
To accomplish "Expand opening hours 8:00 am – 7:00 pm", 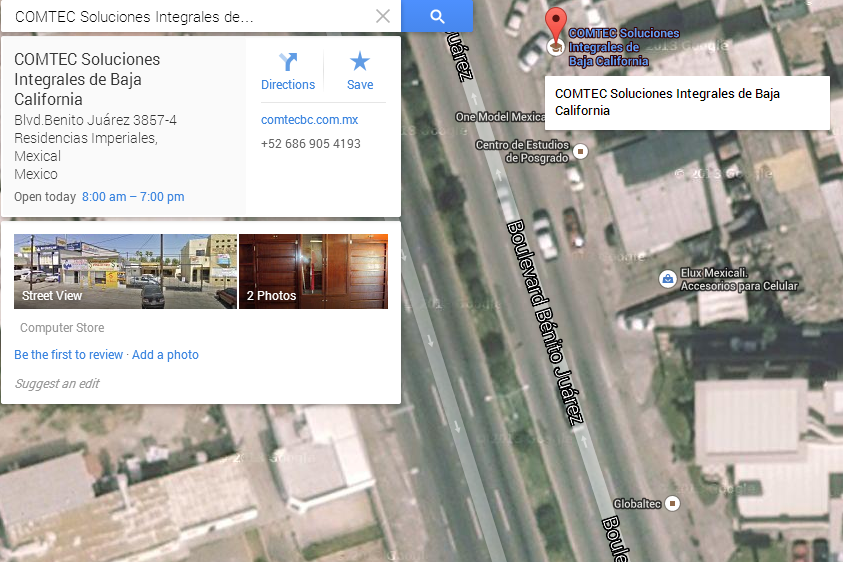I will [133, 197].
